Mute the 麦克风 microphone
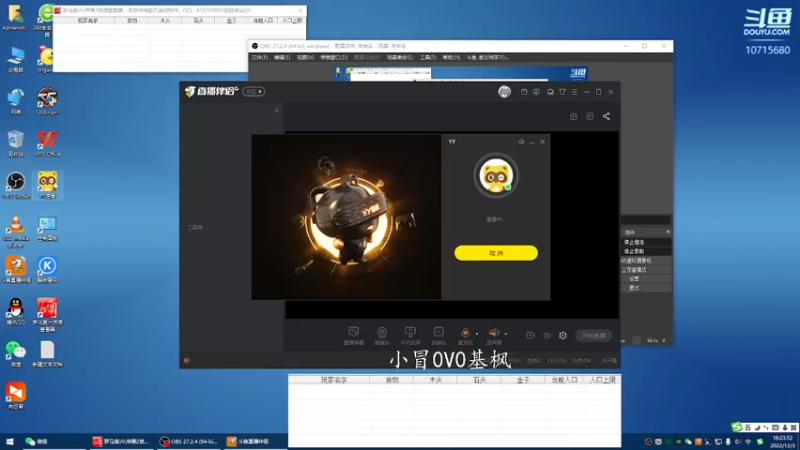Image resolution: width=800 pixels, height=450 pixels. [465, 336]
